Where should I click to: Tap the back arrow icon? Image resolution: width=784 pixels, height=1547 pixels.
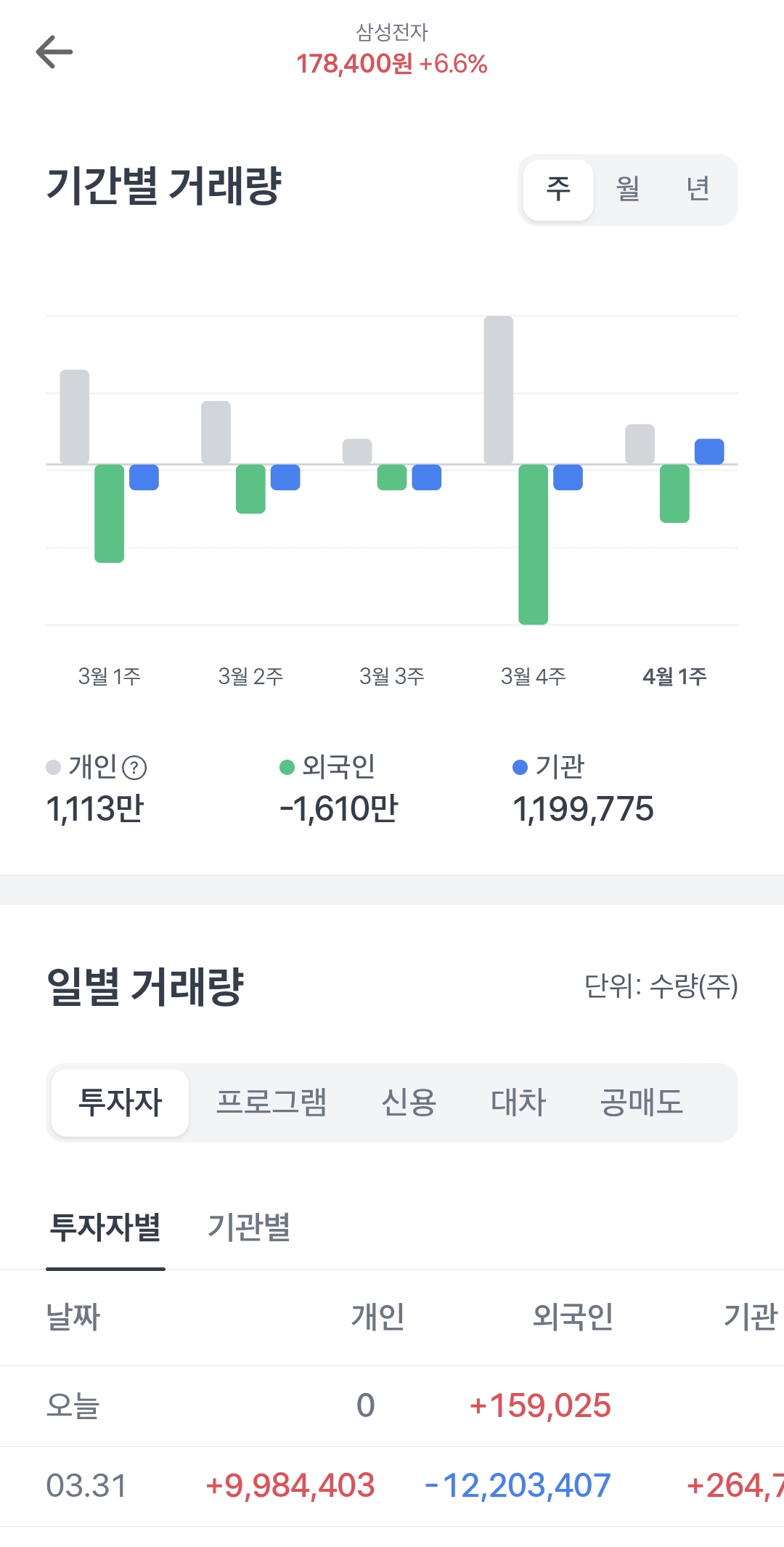pos(54,52)
